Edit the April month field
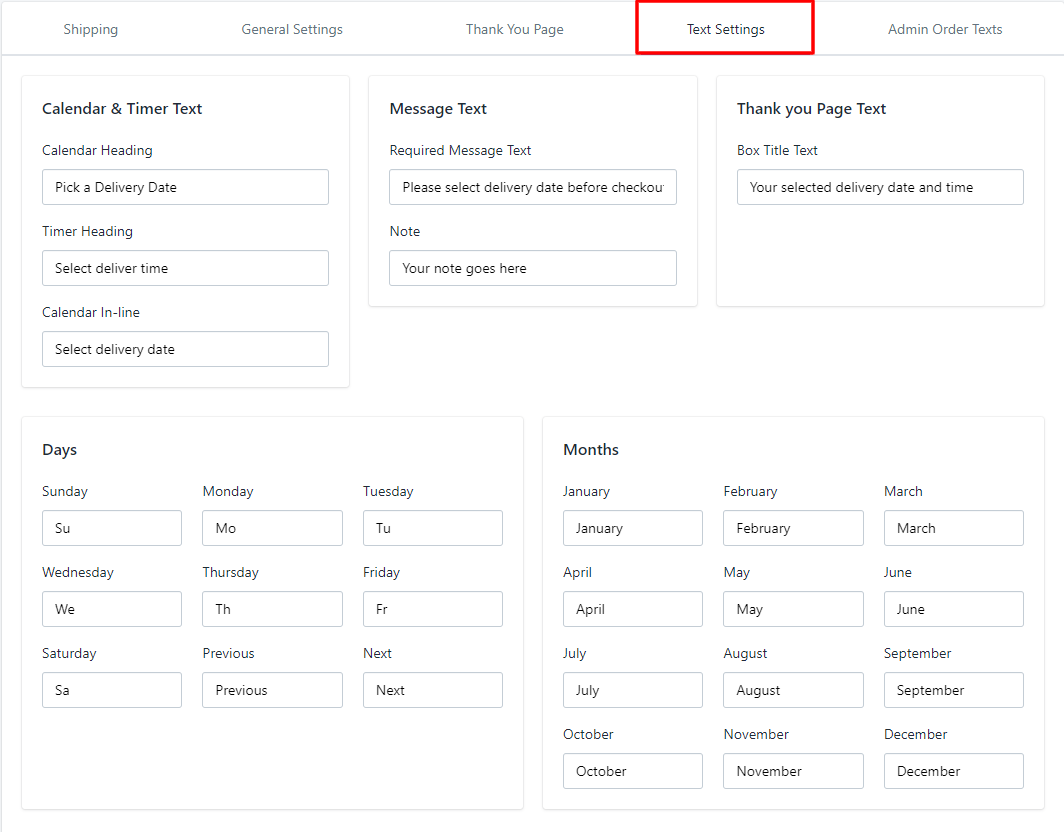This screenshot has height=832, width=1064. coord(633,609)
